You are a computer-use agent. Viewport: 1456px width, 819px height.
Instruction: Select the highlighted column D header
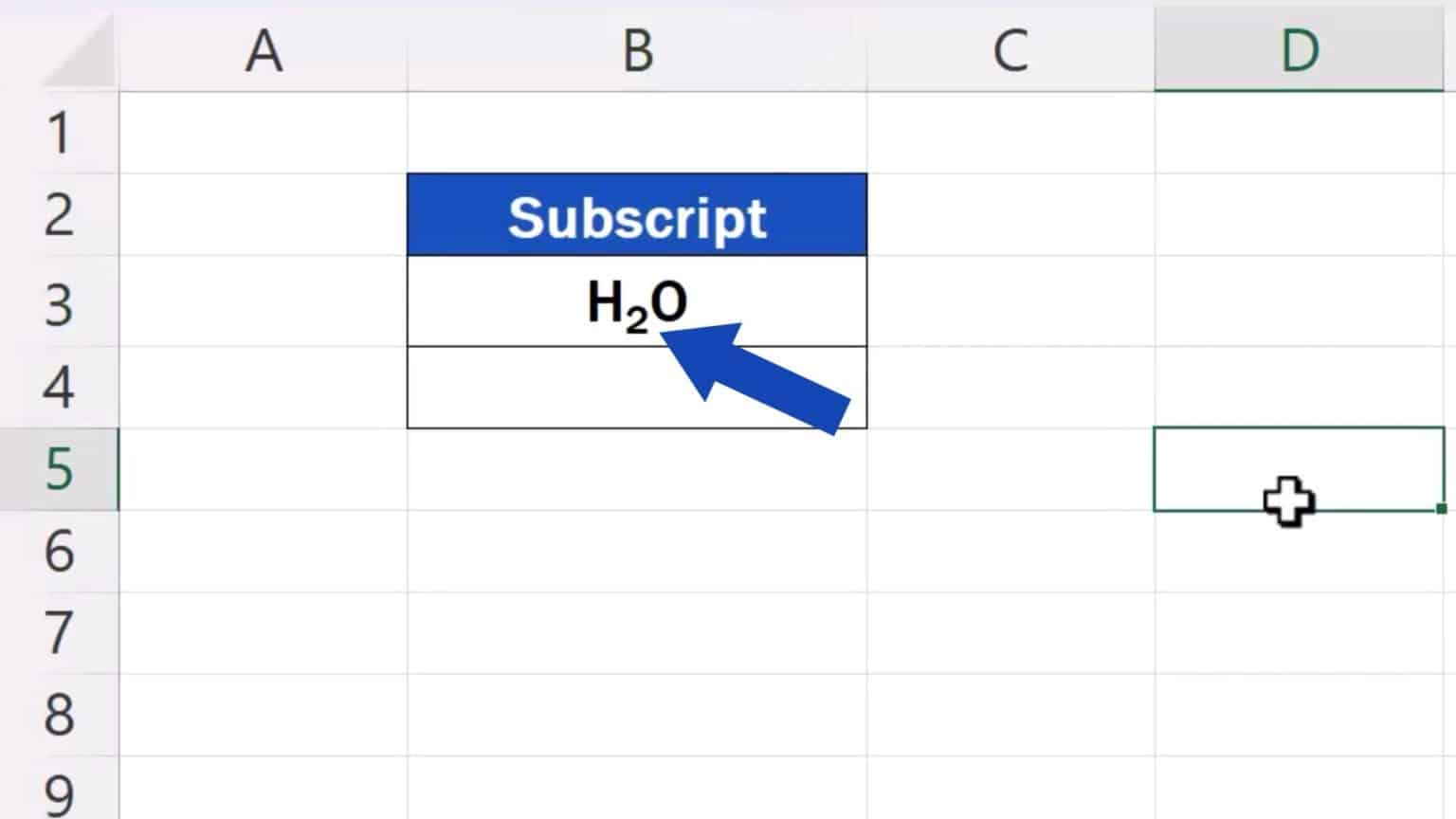click(x=1299, y=50)
